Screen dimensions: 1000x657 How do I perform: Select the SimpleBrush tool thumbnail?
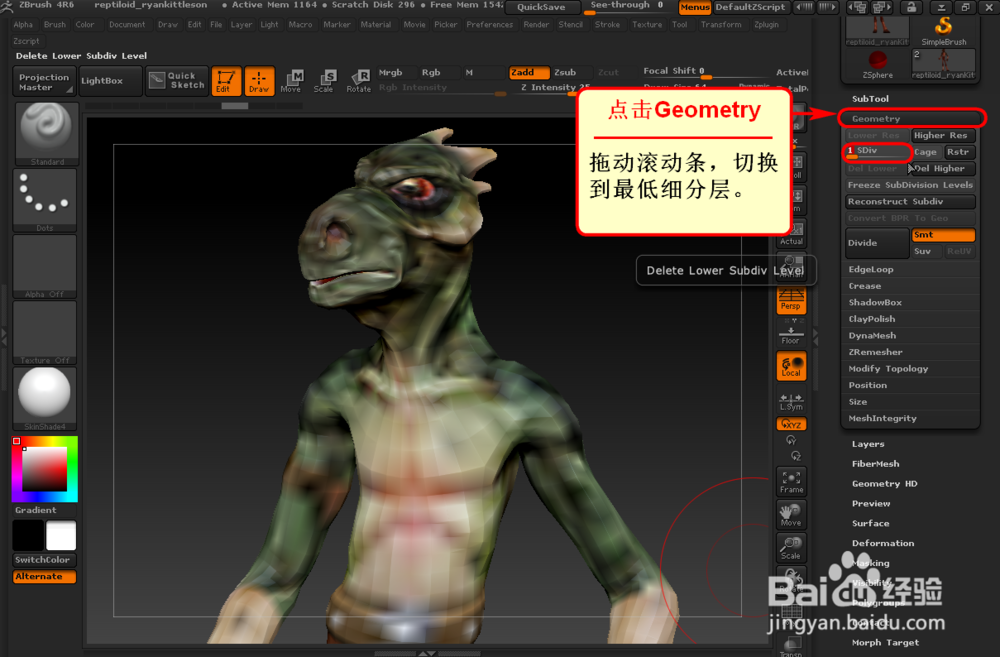(943, 30)
